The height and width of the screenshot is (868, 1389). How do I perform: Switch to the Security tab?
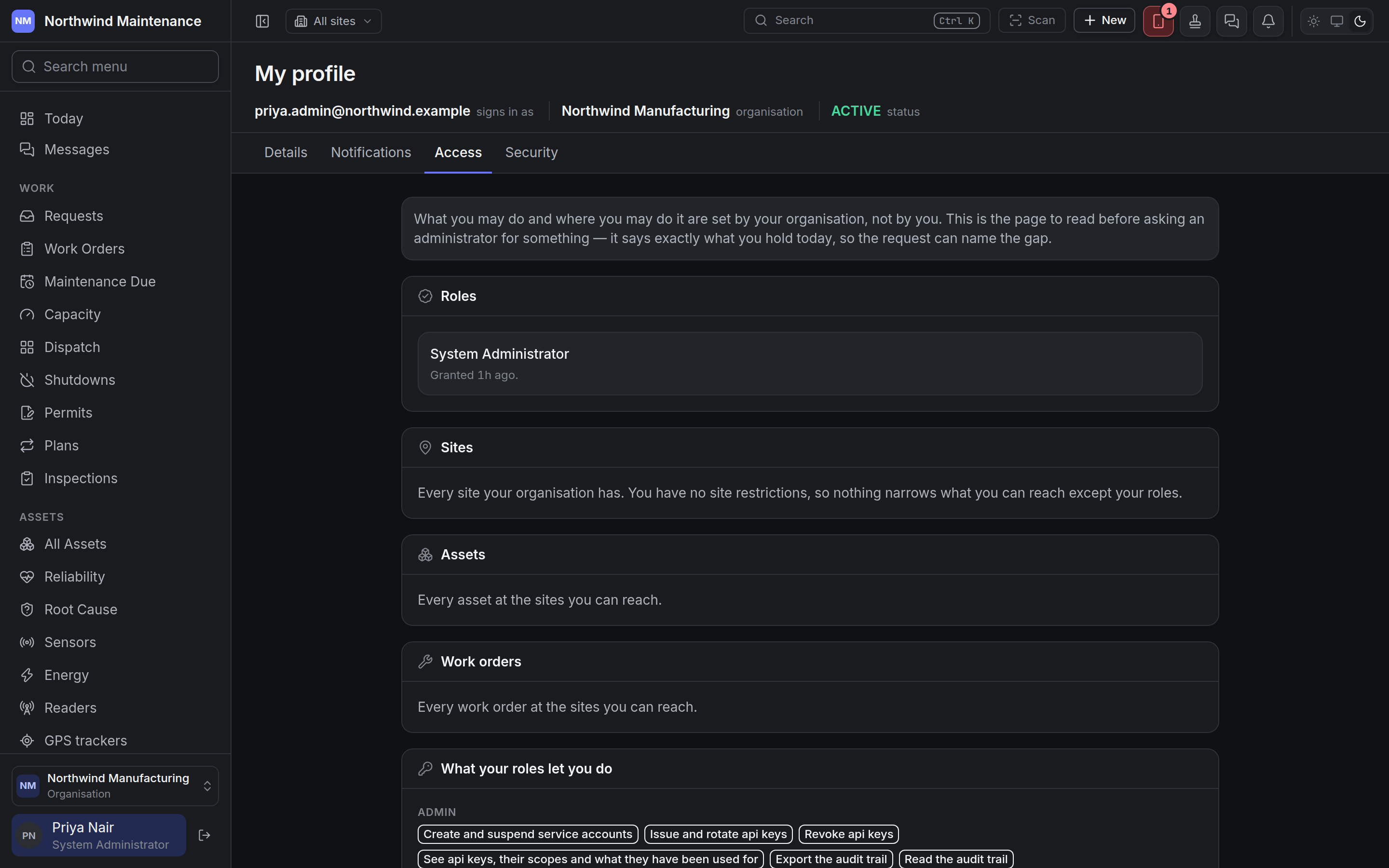click(x=531, y=153)
